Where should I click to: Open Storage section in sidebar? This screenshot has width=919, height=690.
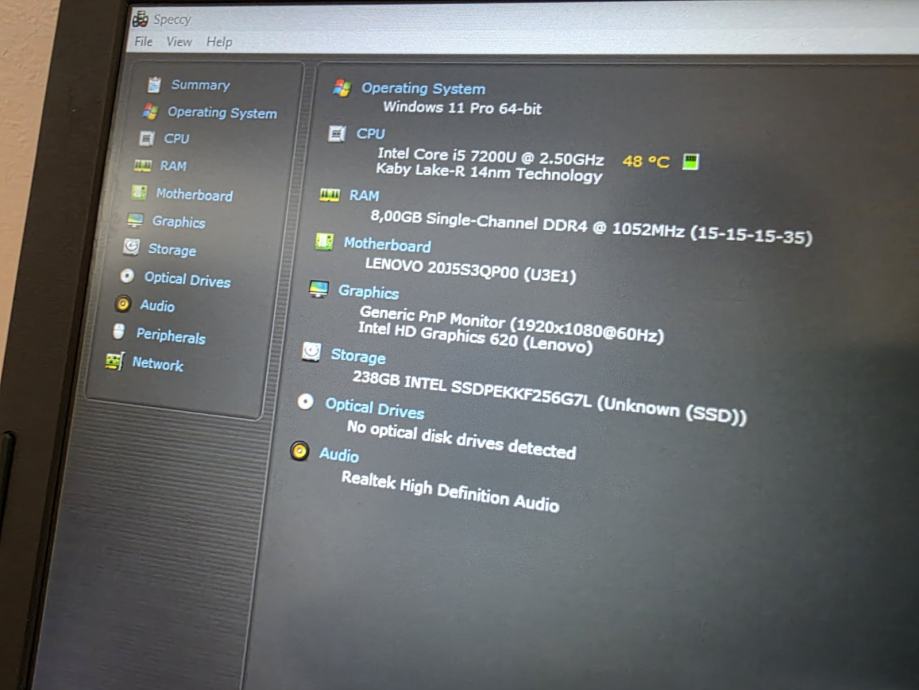172,250
